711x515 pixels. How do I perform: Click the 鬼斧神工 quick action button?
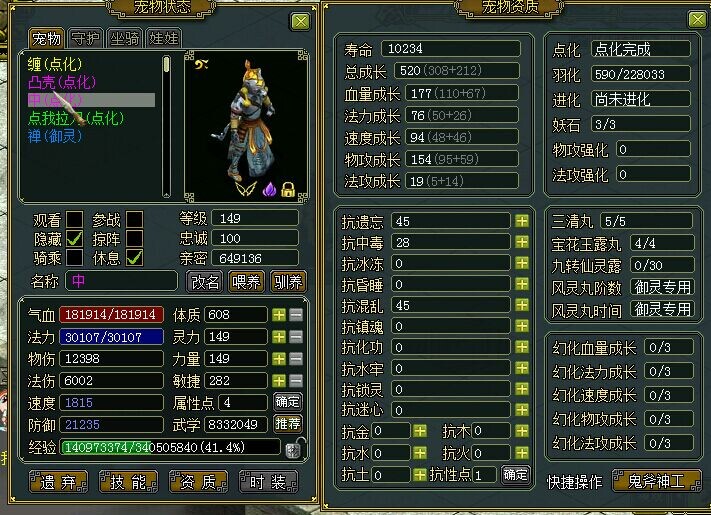657,481
